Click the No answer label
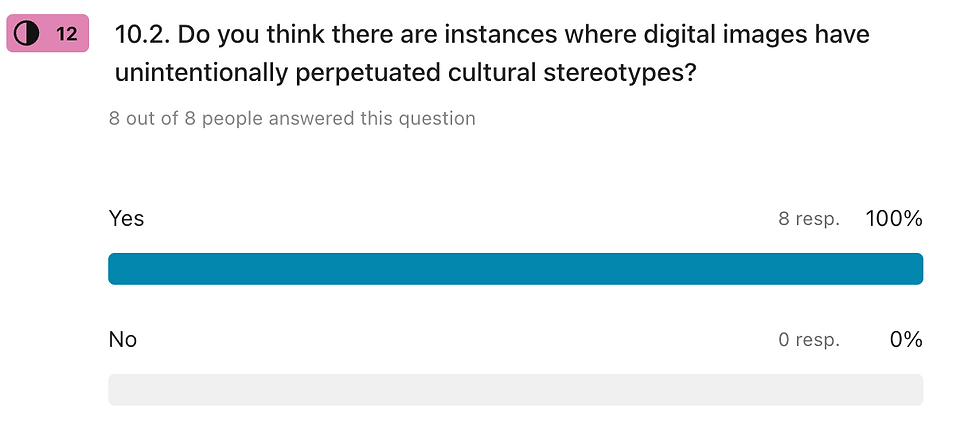Image resolution: width=960 pixels, height=431 pixels. (122, 339)
